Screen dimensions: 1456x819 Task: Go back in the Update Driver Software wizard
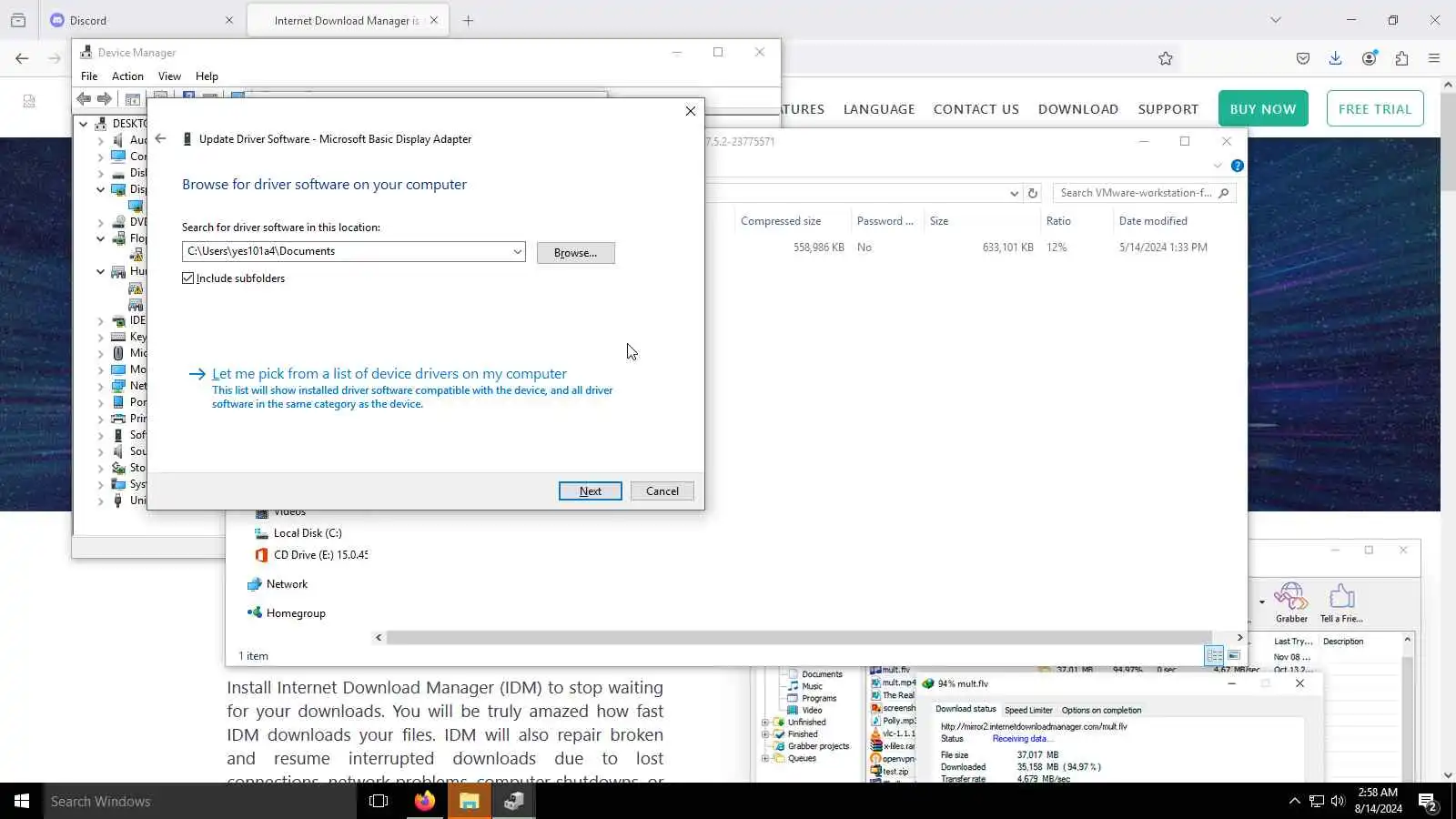(x=161, y=139)
